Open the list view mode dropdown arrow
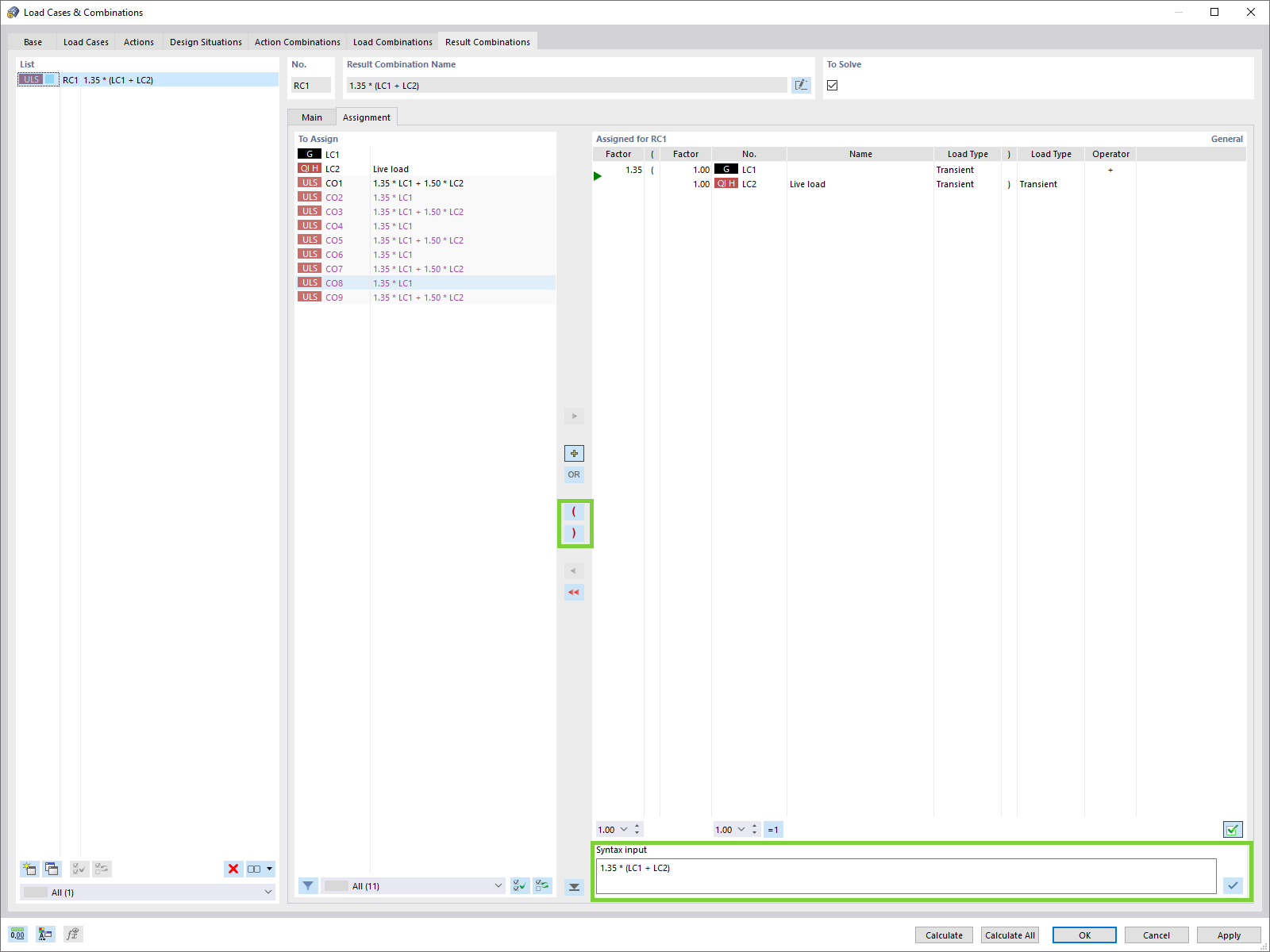Screen dimensions: 1270x952 (x=269, y=869)
